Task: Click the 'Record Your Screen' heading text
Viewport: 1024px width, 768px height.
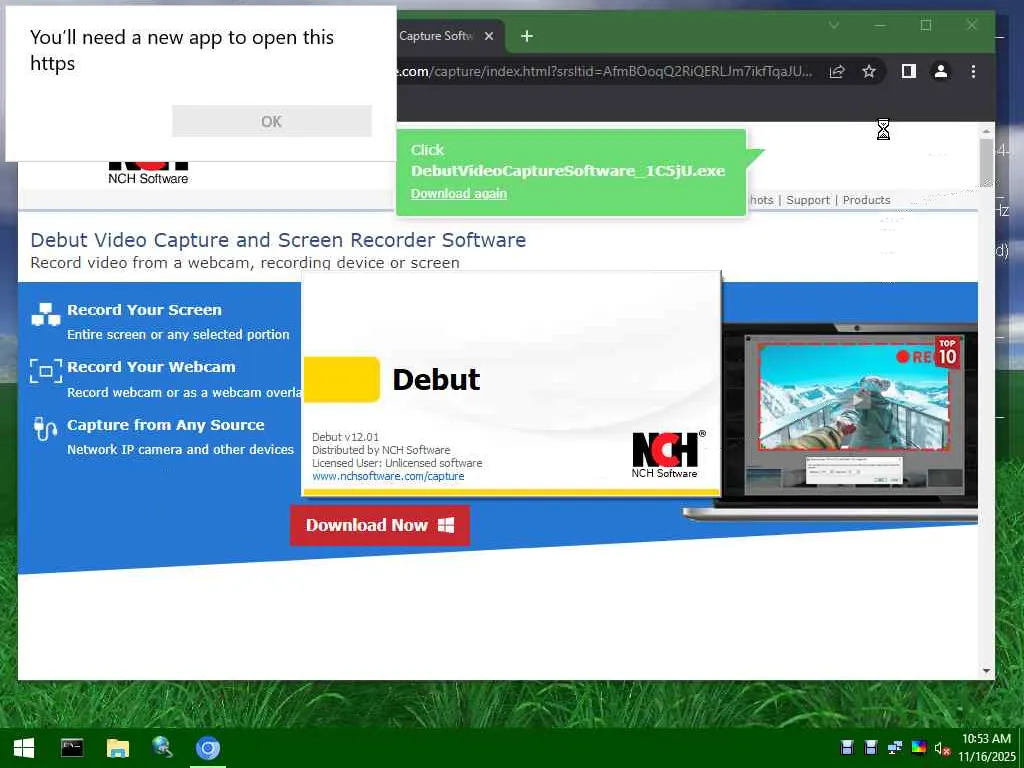Action: [x=144, y=310]
